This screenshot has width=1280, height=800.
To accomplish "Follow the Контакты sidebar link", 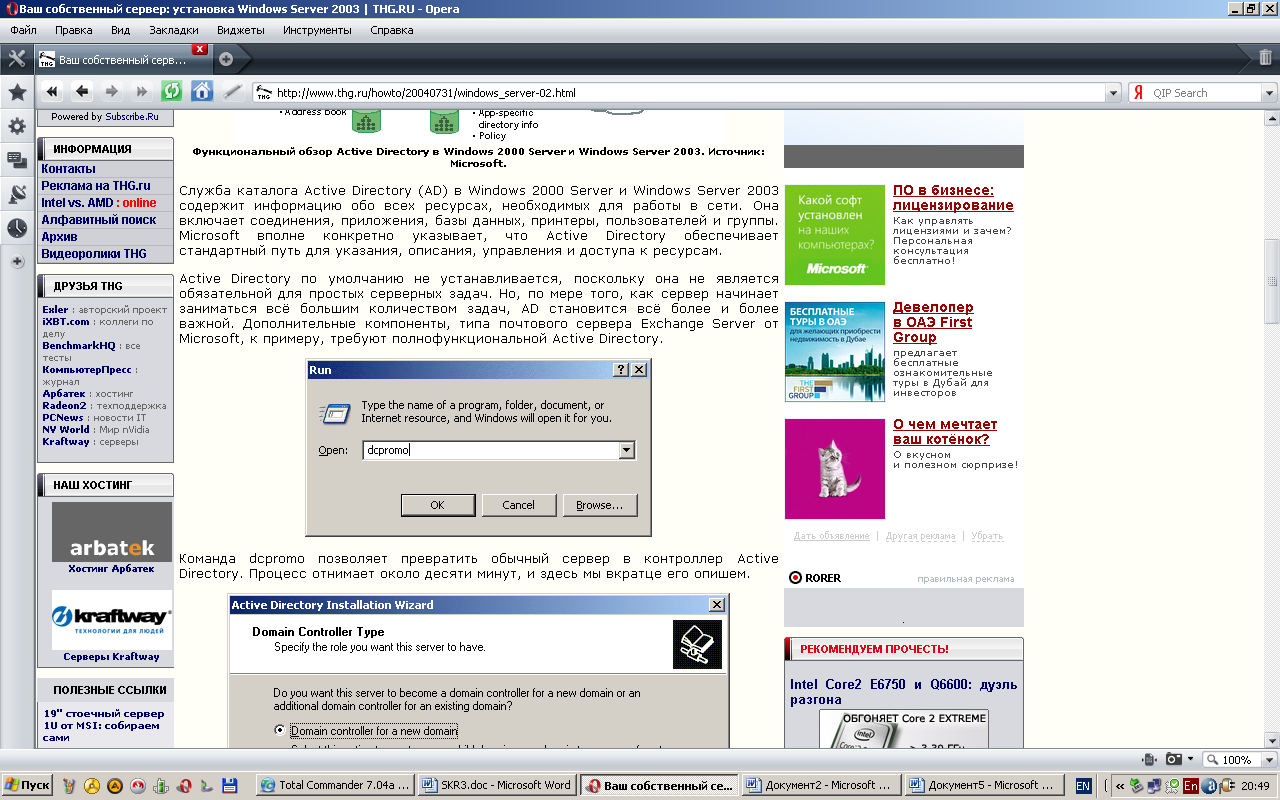I will point(68,169).
